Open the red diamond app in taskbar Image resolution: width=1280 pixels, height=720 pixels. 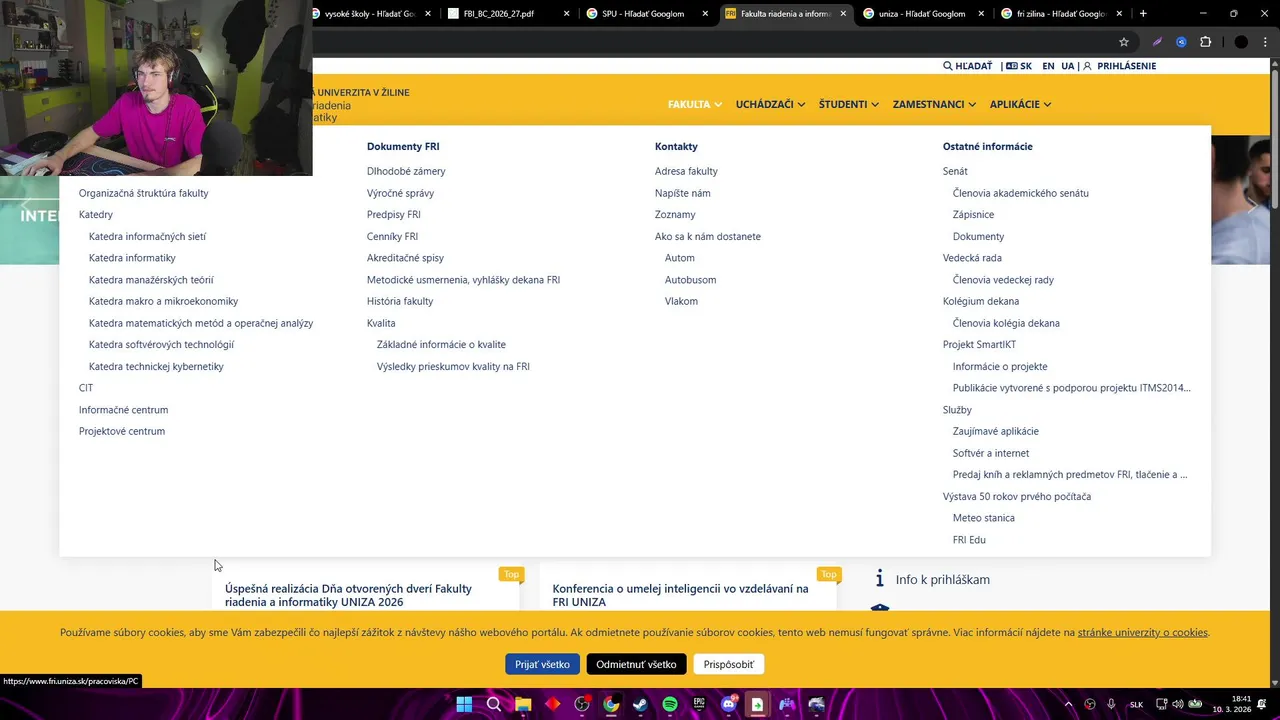point(553,704)
